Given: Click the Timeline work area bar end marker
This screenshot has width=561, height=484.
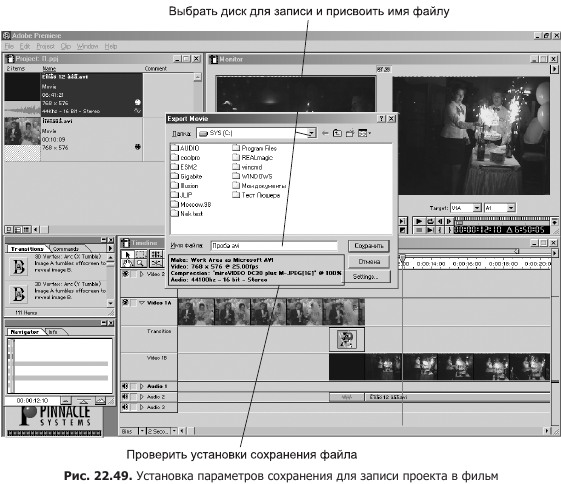Looking at the screenshot, I should pos(517,251).
